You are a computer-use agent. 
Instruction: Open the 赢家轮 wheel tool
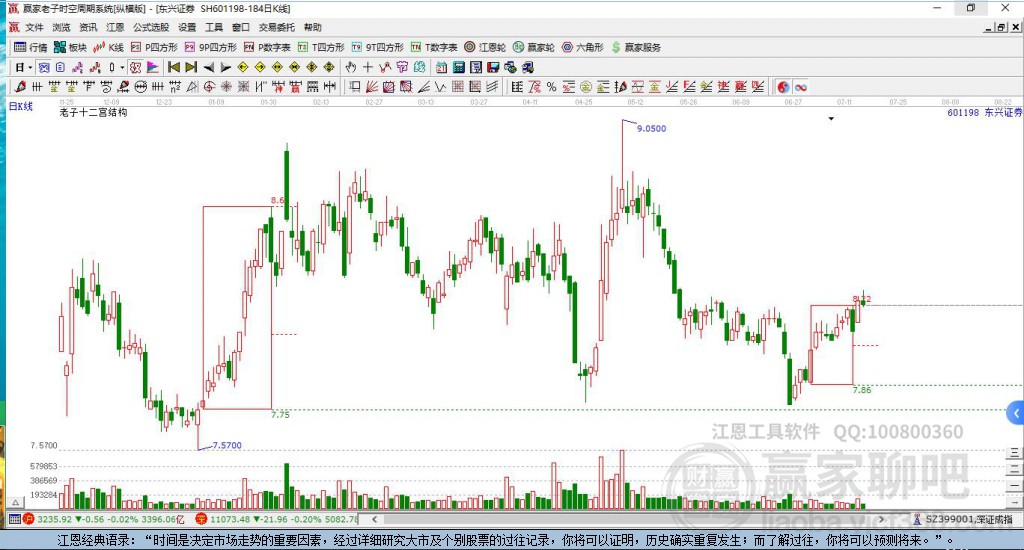(x=534, y=47)
